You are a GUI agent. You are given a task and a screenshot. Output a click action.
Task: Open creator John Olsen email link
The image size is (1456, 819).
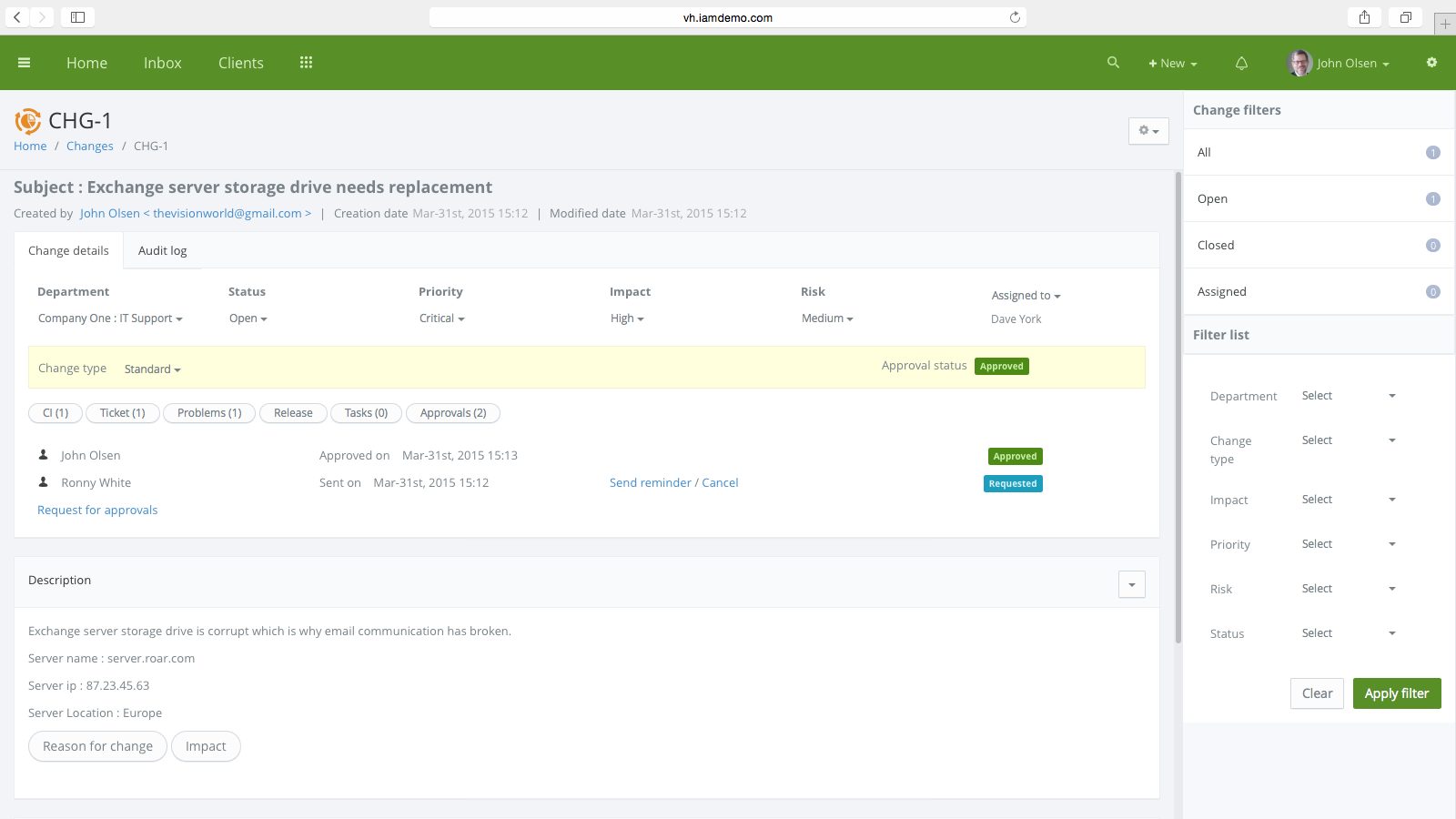point(196,214)
